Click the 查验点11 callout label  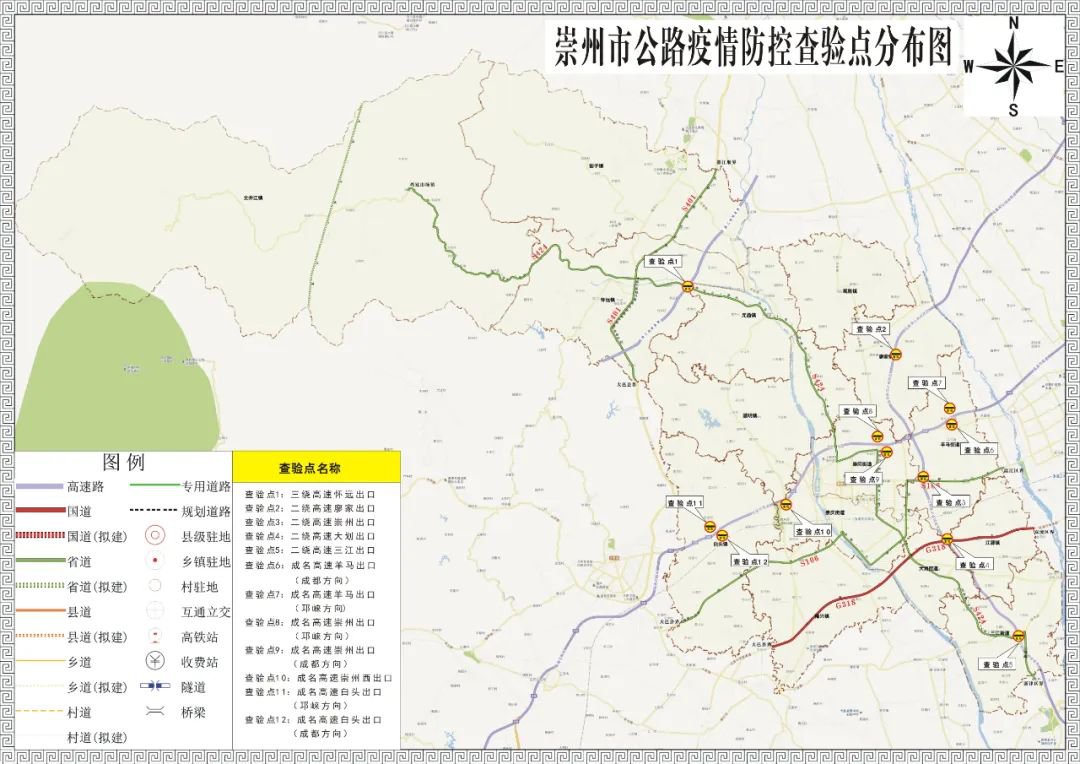(x=679, y=503)
